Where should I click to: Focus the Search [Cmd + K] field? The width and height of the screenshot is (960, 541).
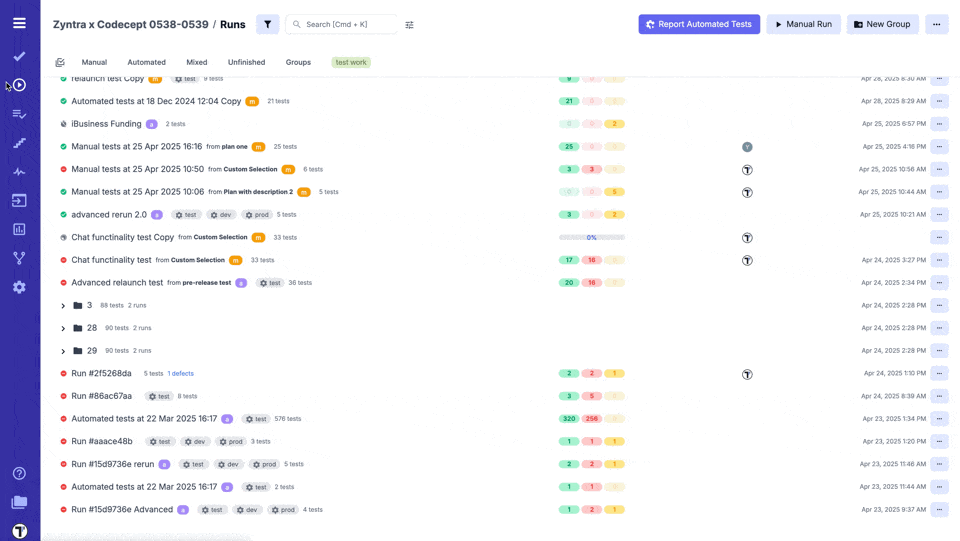pyautogui.click(x=341, y=24)
